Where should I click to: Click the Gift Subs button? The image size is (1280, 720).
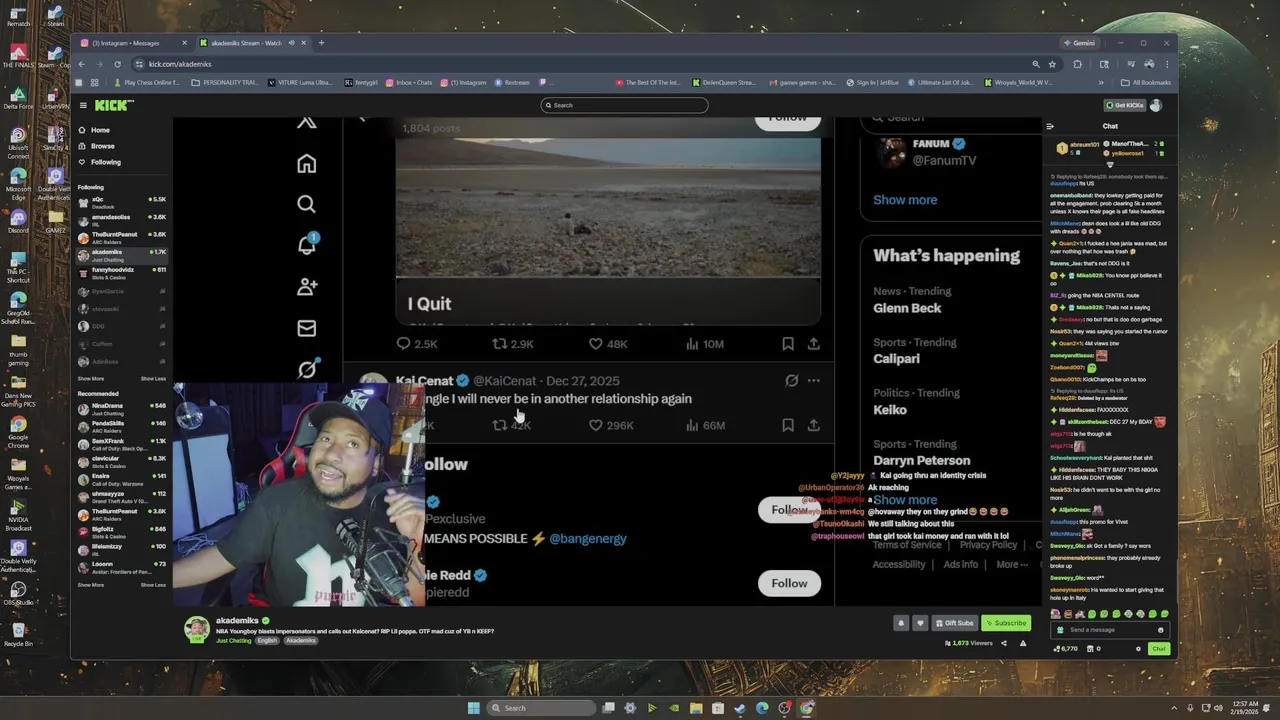954,623
